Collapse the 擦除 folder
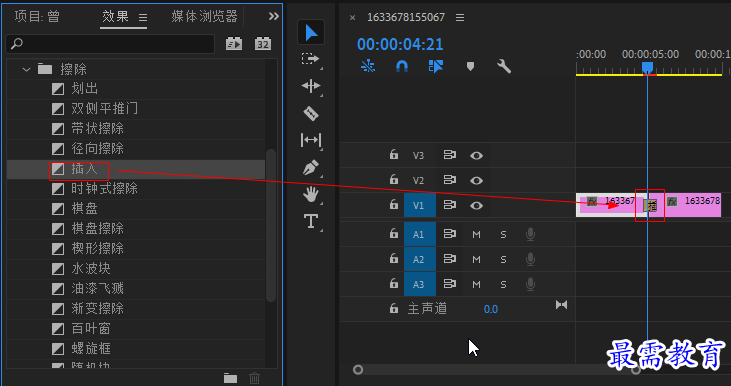This screenshot has width=731, height=386. click(x=27, y=69)
